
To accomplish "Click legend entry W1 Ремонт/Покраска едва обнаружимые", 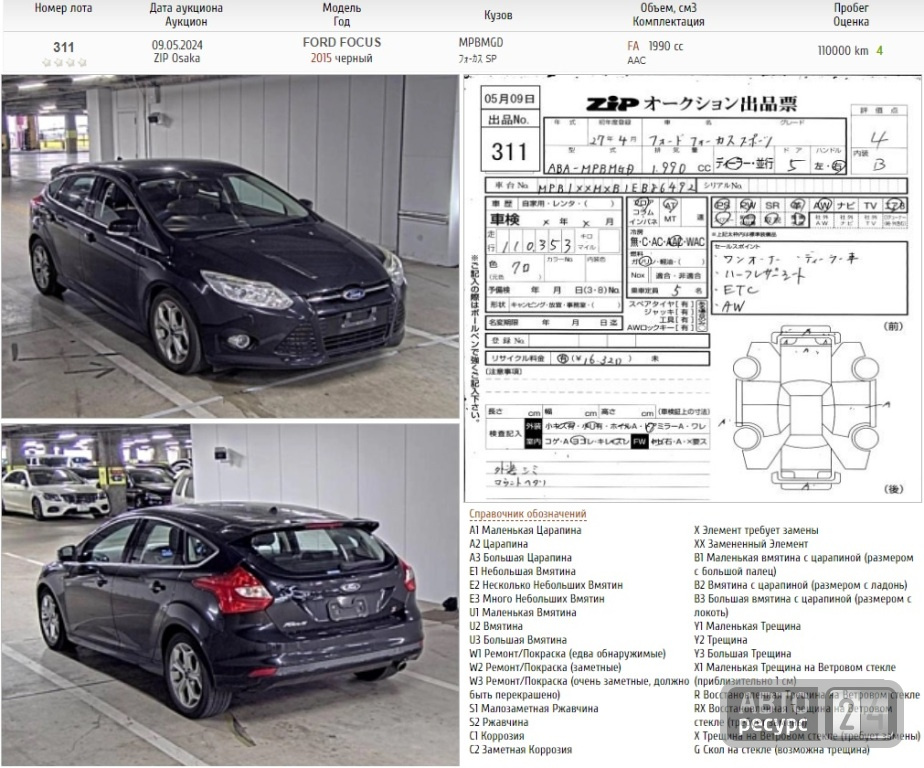I will click(567, 654).
